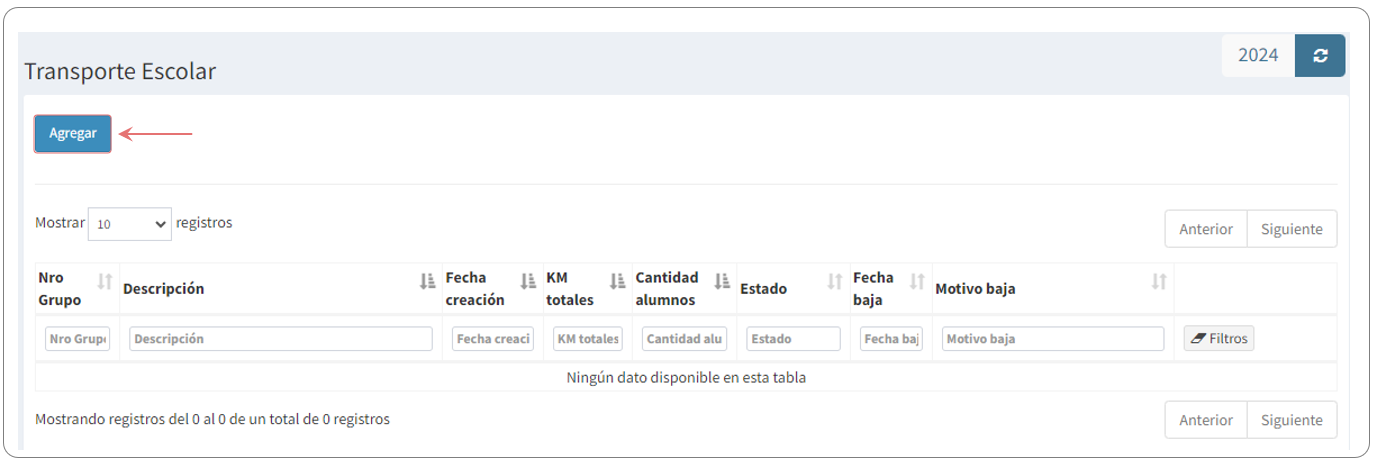Focus the Descripción filter input field
Screen dimensions: 1374x466
coord(281,339)
